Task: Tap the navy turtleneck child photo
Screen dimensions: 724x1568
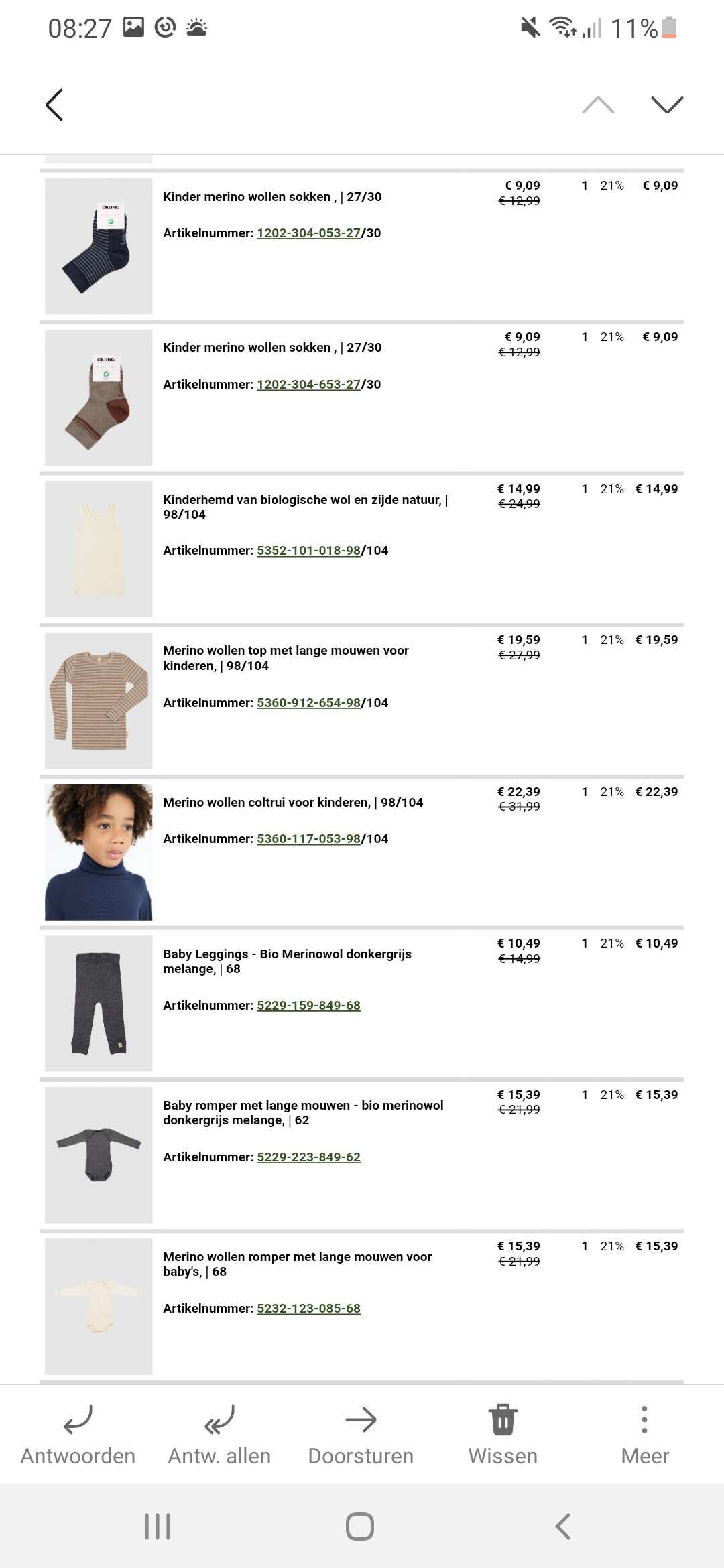Action: pyautogui.click(x=99, y=852)
